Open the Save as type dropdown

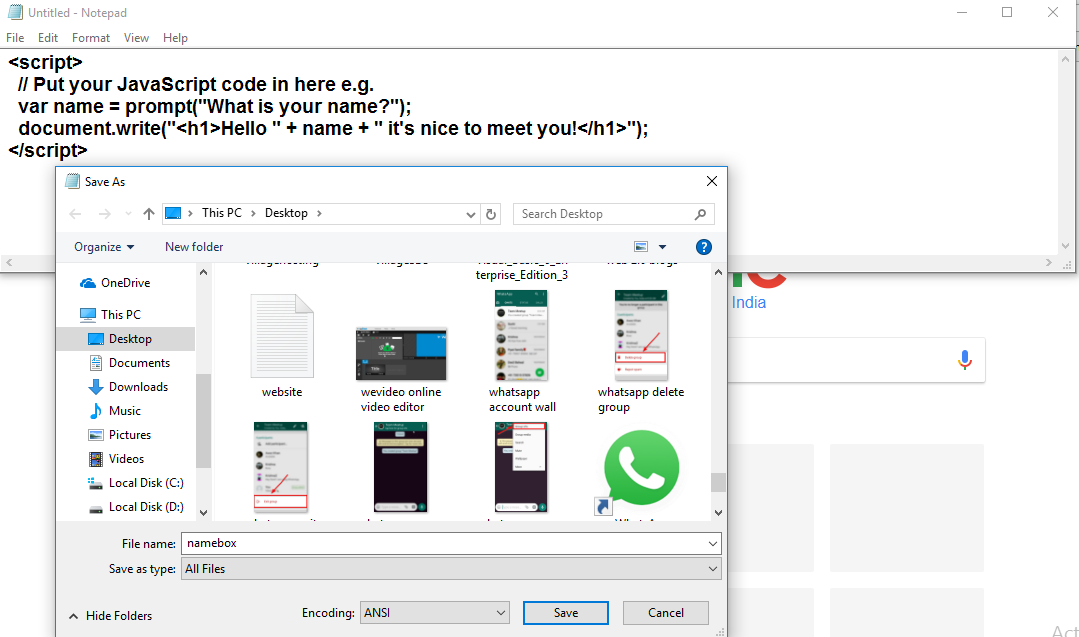pyautogui.click(x=713, y=568)
